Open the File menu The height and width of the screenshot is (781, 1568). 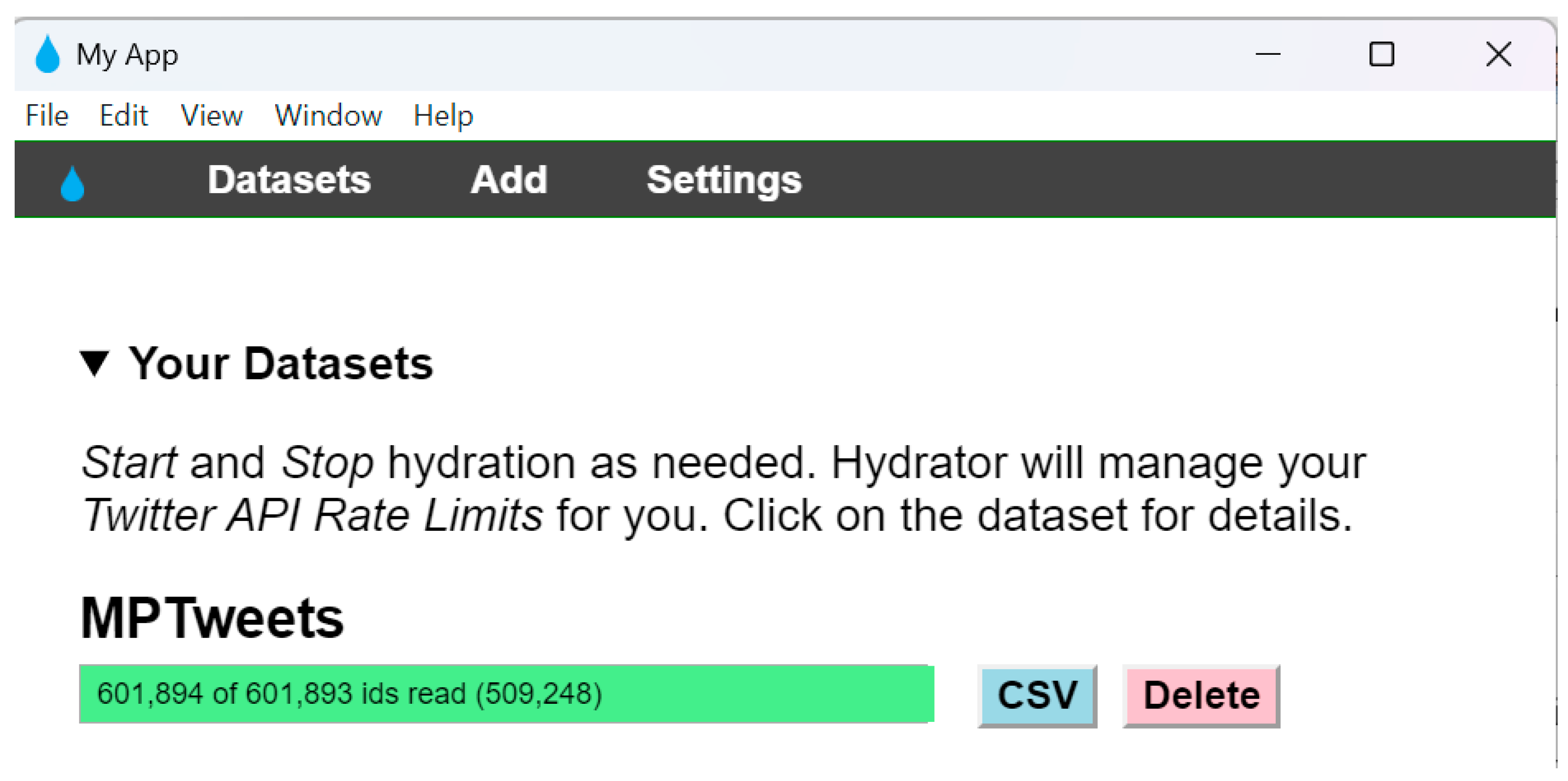(x=47, y=116)
